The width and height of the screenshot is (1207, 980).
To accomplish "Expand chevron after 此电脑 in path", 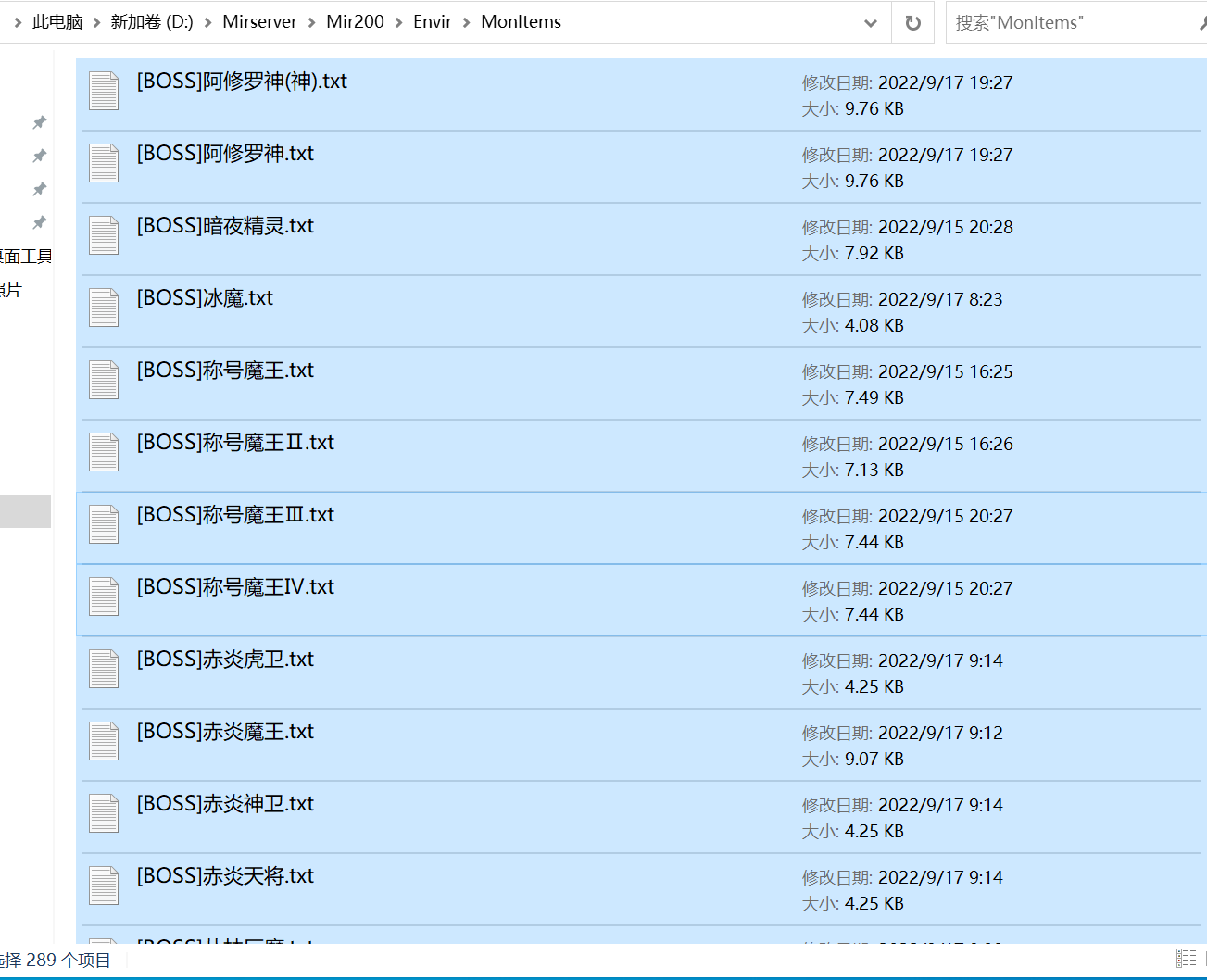I will click(x=96, y=22).
